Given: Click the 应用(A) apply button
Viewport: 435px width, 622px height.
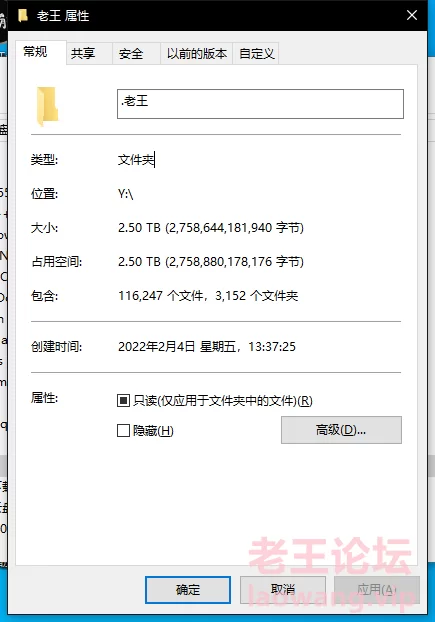Looking at the screenshot, I should point(377,589).
